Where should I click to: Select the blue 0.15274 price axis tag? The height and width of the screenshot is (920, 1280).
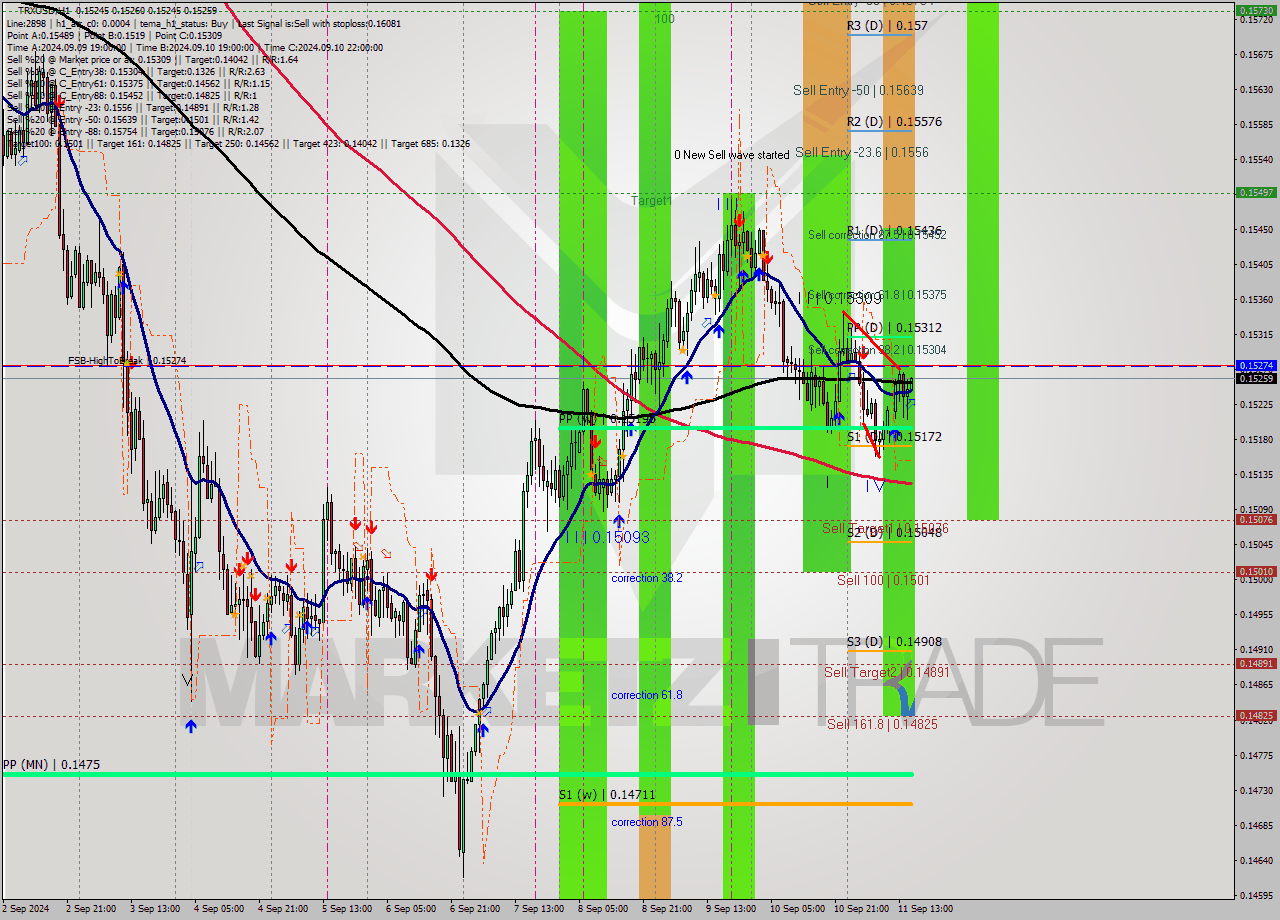[1256, 366]
